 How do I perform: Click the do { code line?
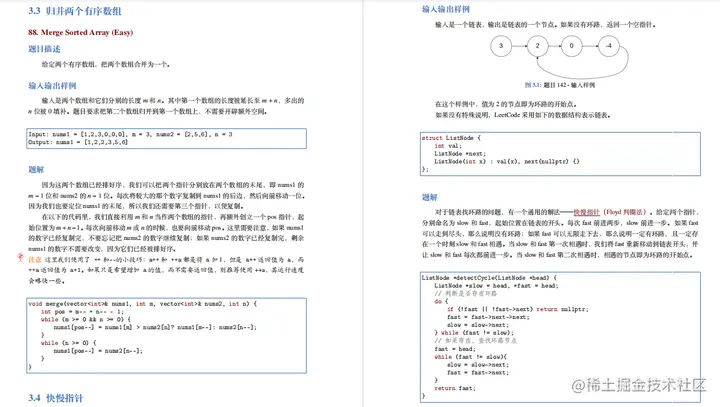pos(441,301)
